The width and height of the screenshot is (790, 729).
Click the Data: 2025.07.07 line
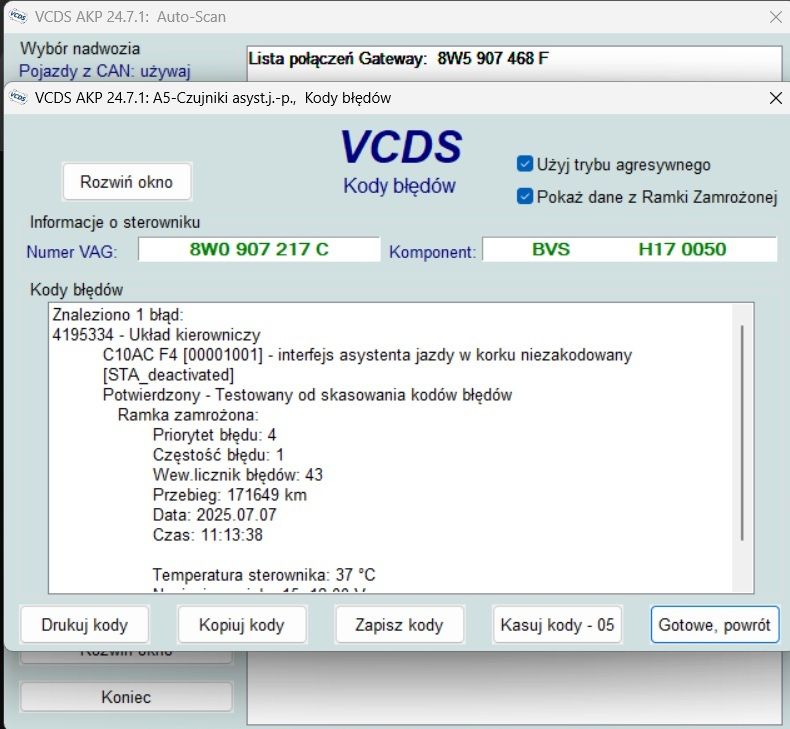coord(215,515)
